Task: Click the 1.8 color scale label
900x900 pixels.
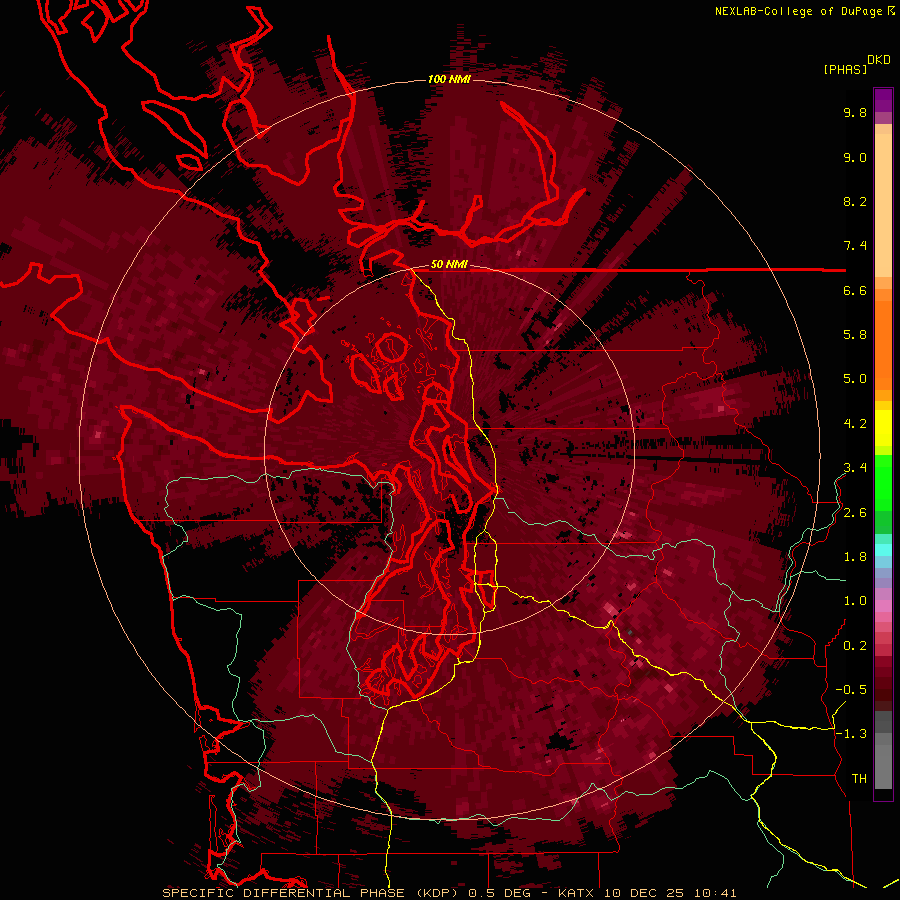Action: (855, 557)
